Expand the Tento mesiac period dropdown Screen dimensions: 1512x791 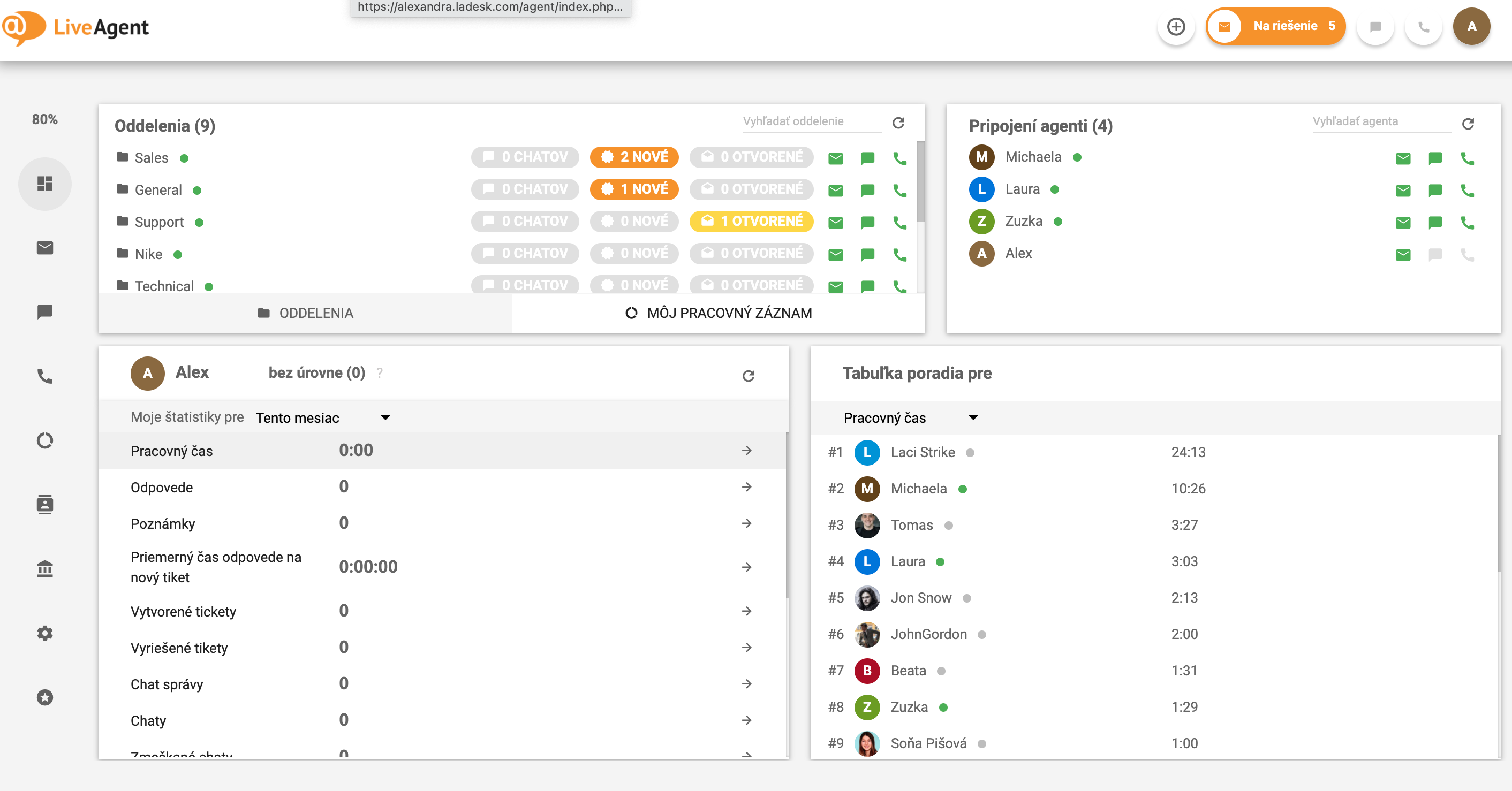point(323,418)
